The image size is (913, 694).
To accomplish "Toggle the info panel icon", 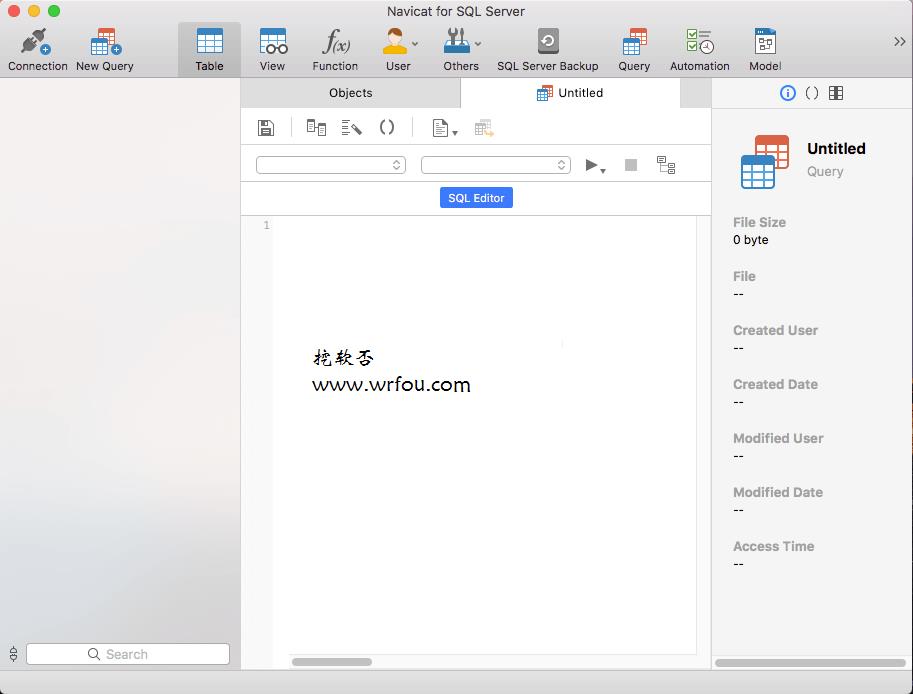I will click(x=787, y=93).
